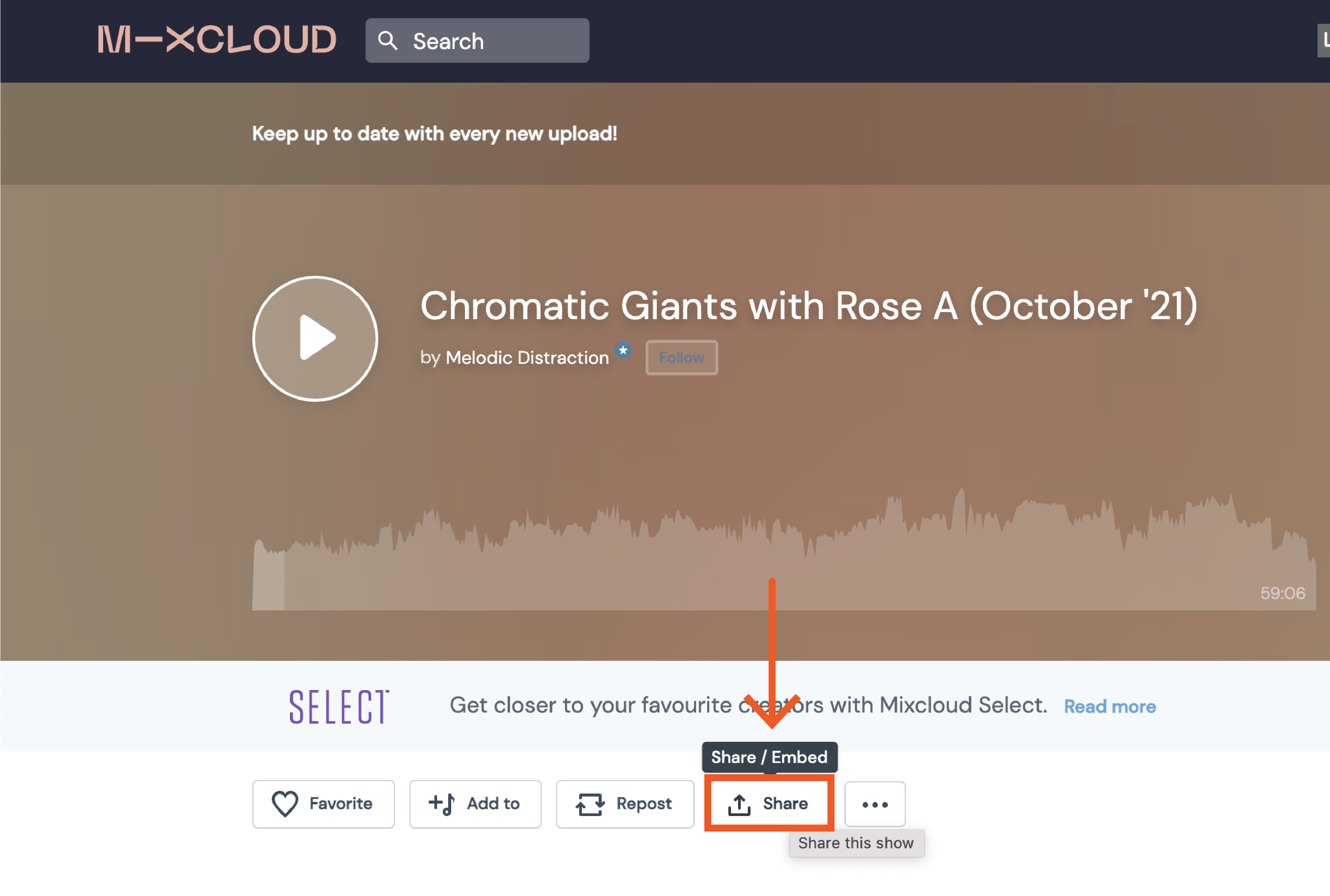Click the Share / Embed tooltip
Viewport: 1330px width, 896px height.
coord(769,757)
